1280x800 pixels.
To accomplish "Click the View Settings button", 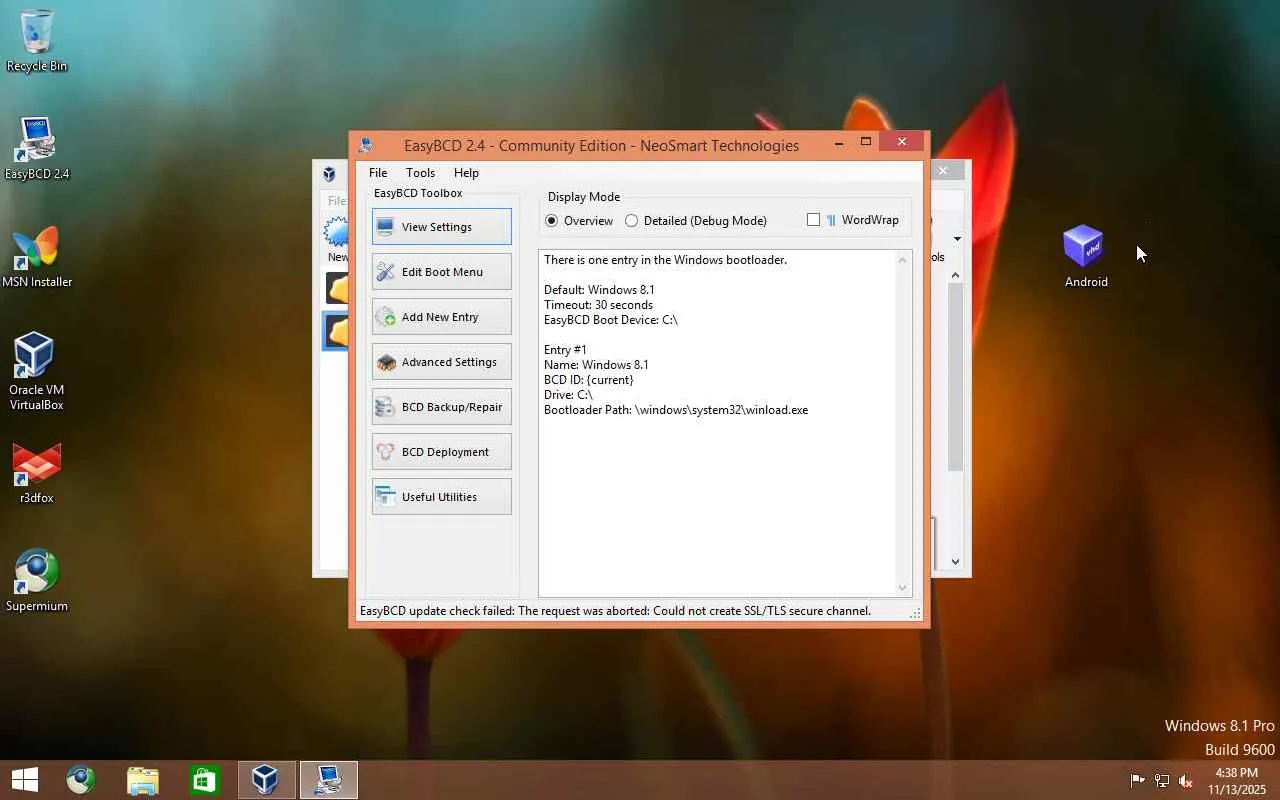I will (442, 227).
